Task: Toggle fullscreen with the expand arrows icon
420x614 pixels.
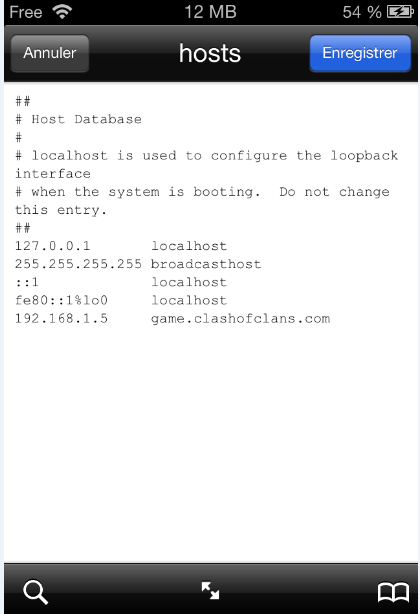Action: coord(210,590)
